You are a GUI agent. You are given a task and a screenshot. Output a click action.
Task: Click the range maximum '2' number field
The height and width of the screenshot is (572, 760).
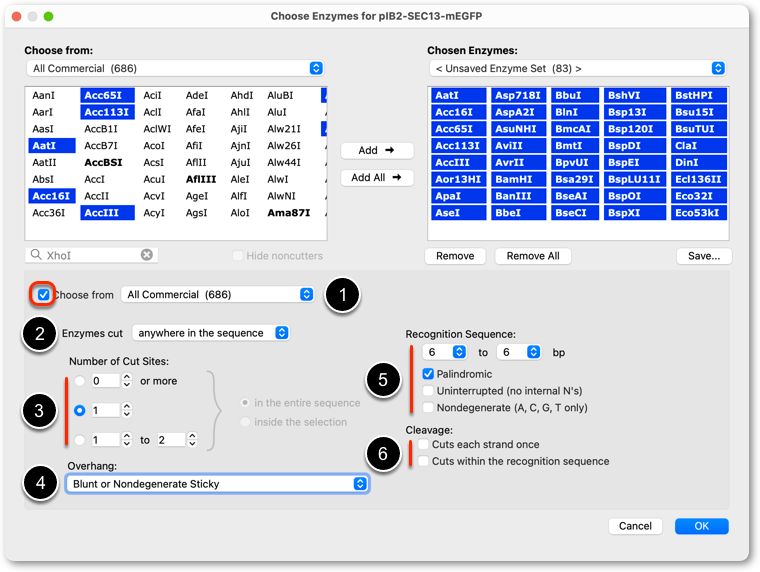click(x=171, y=440)
